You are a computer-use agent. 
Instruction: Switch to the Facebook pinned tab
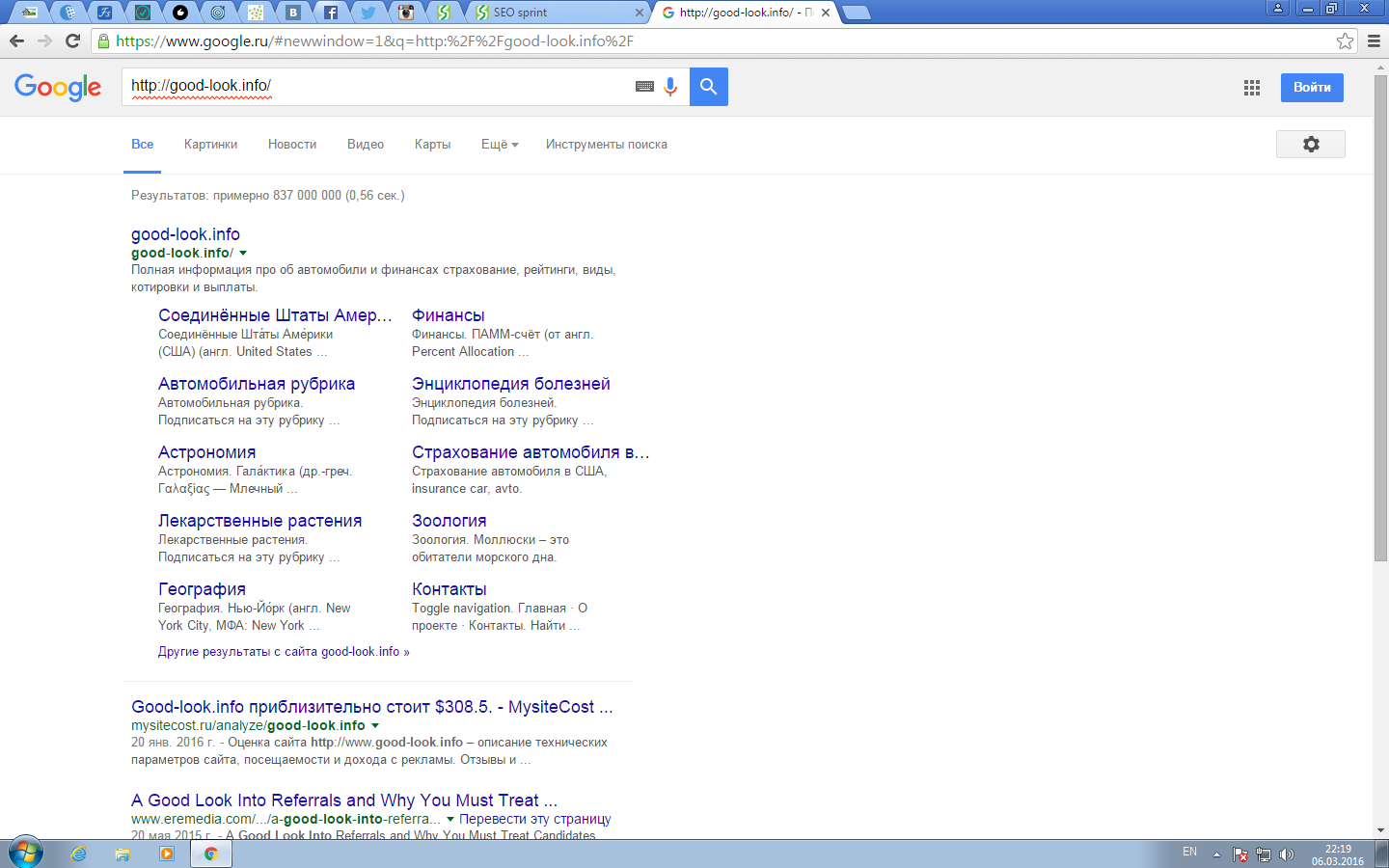331,13
